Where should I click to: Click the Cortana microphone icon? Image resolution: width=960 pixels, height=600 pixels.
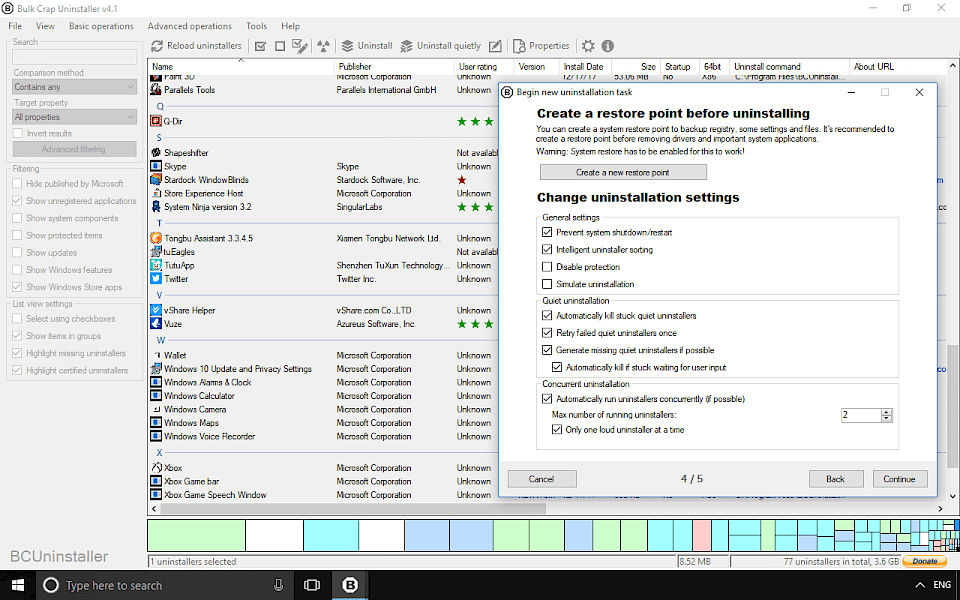pyautogui.click(x=279, y=585)
